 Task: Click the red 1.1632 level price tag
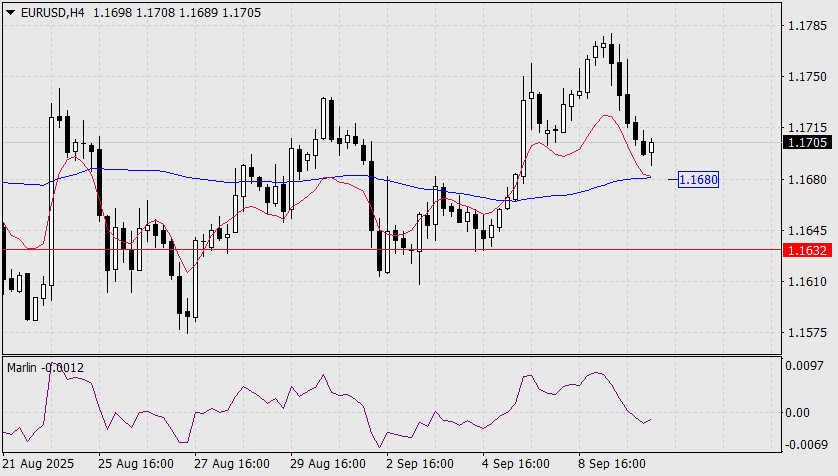808,250
